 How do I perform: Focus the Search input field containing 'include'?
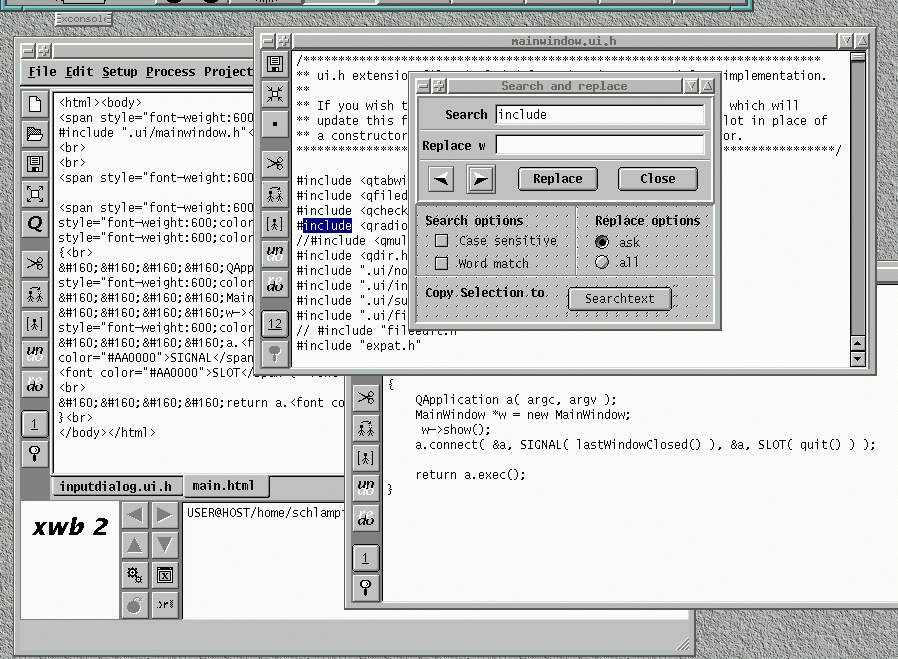[600, 115]
